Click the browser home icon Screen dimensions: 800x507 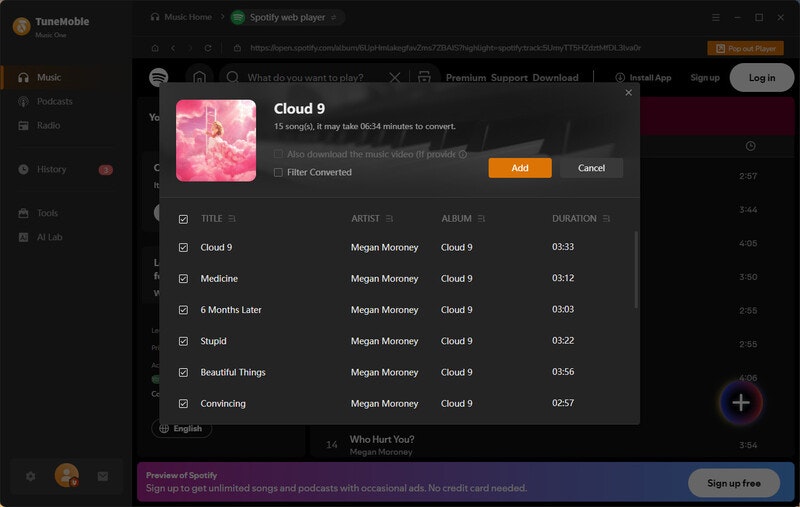pyautogui.click(x=155, y=48)
